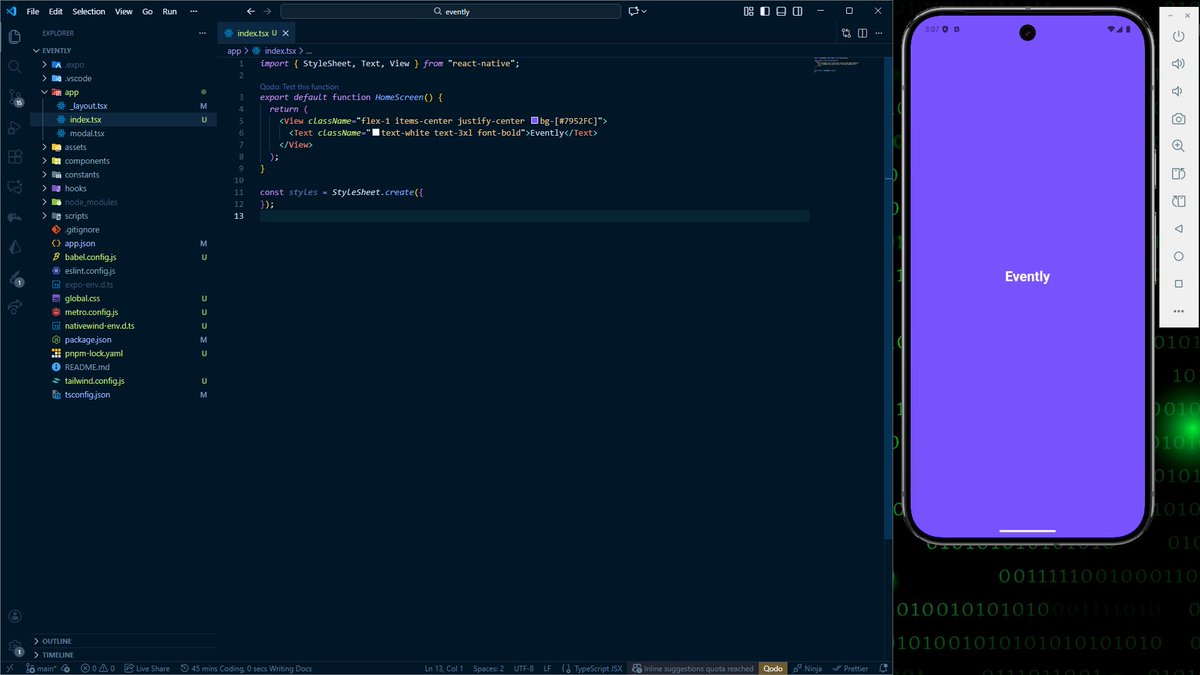The image size is (1200, 675).
Task: Click the Go Back arrow in title bar
Action: coord(249,11)
